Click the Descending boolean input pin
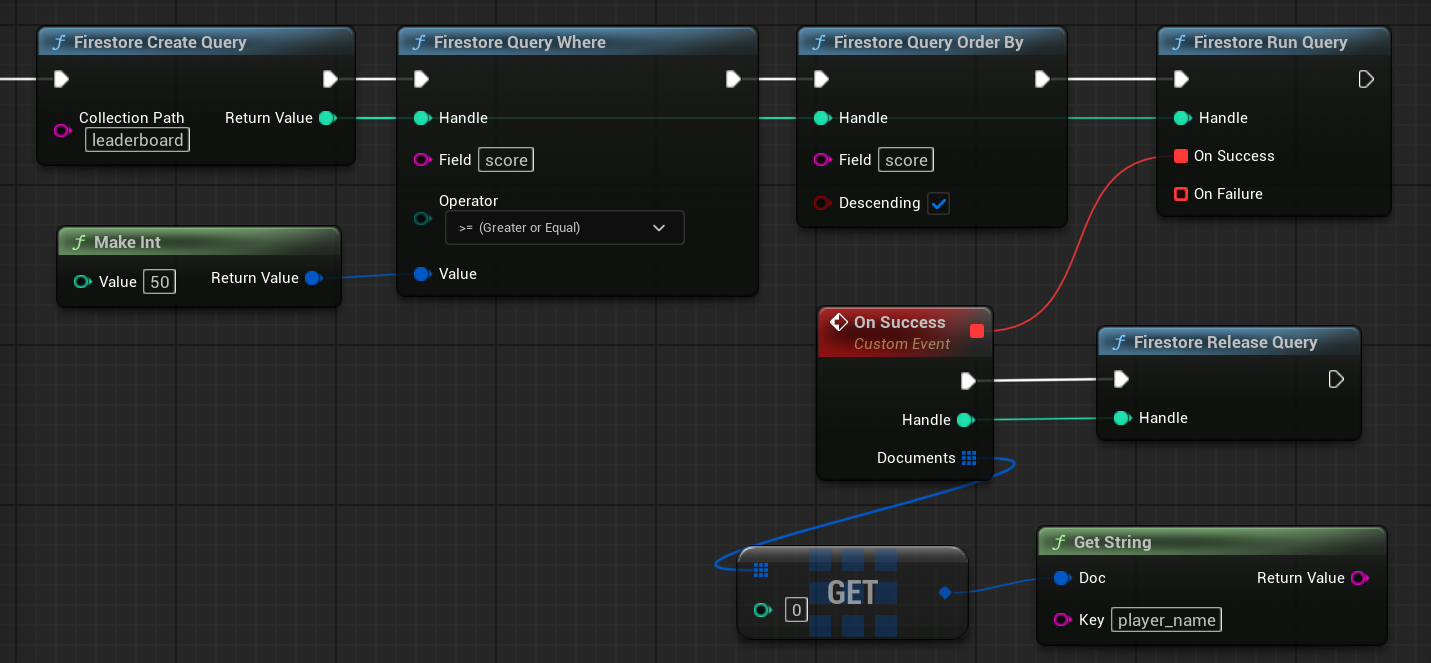 coord(822,203)
